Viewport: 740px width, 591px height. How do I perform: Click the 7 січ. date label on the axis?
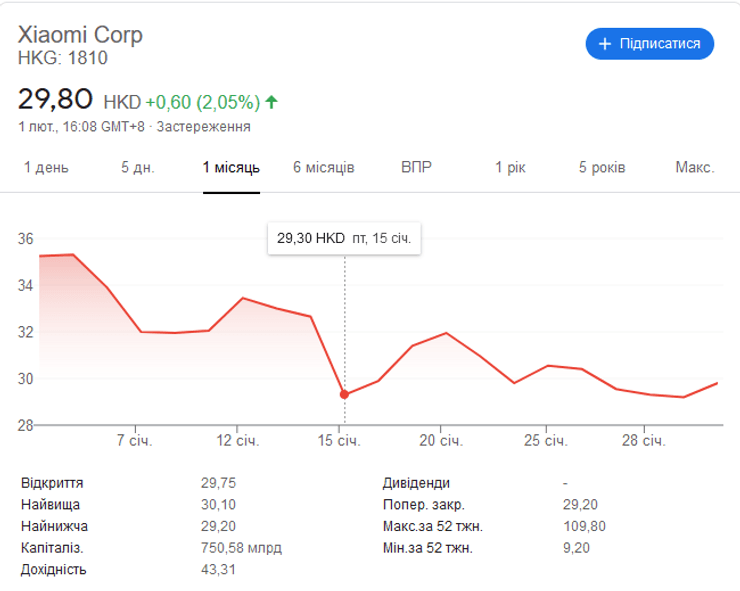[134, 441]
